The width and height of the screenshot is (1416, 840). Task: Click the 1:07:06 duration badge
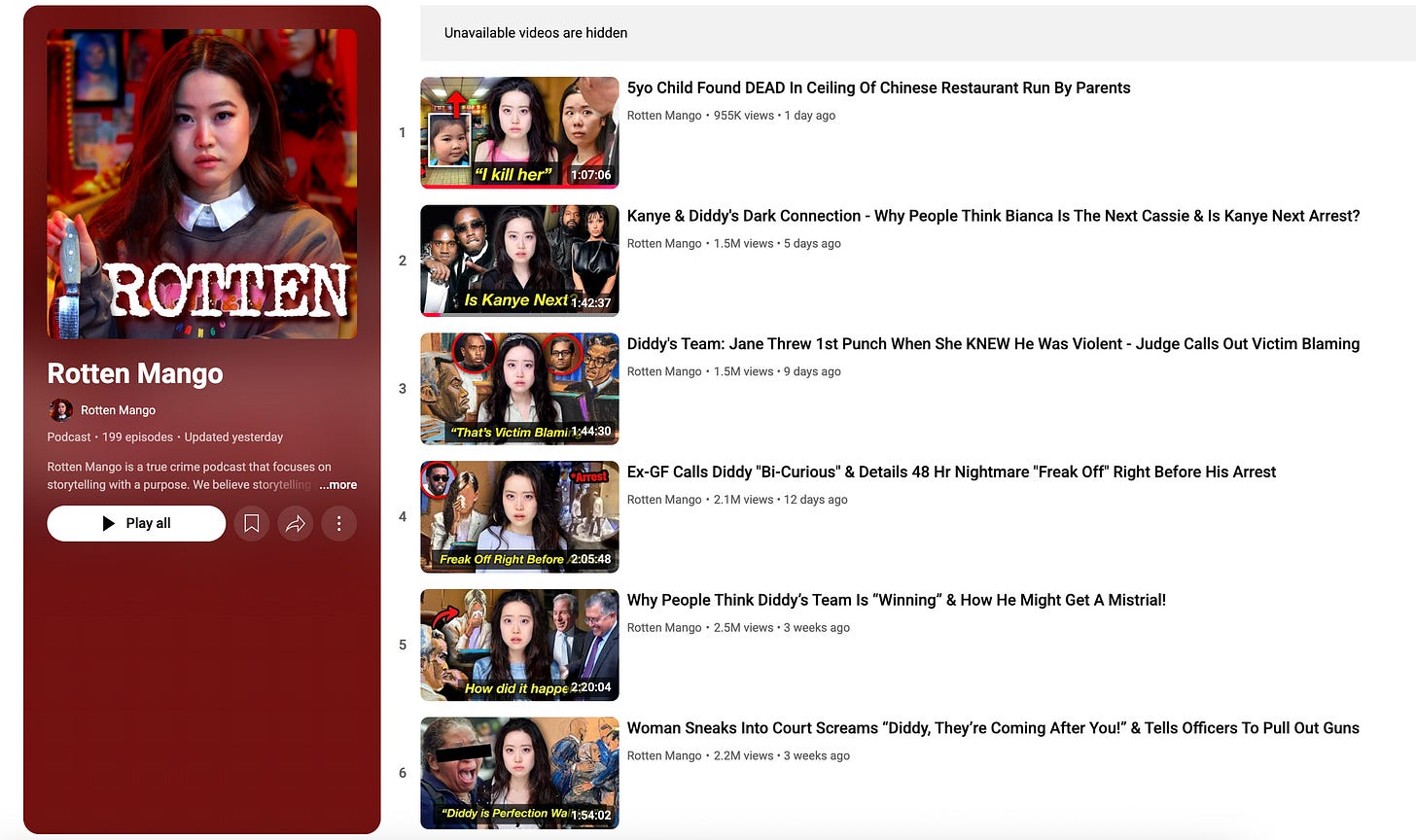click(x=591, y=175)
